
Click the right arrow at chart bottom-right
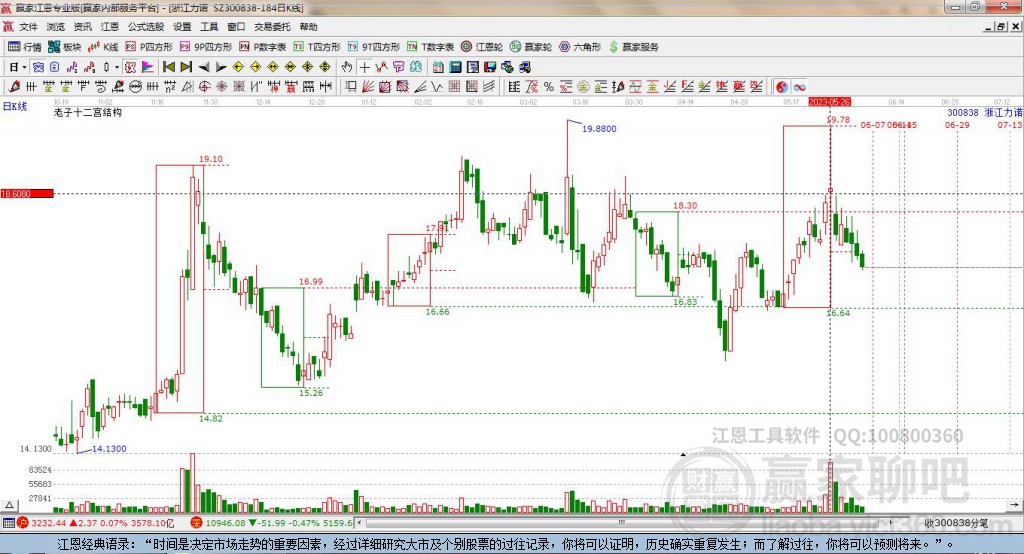click(1014, 505)
